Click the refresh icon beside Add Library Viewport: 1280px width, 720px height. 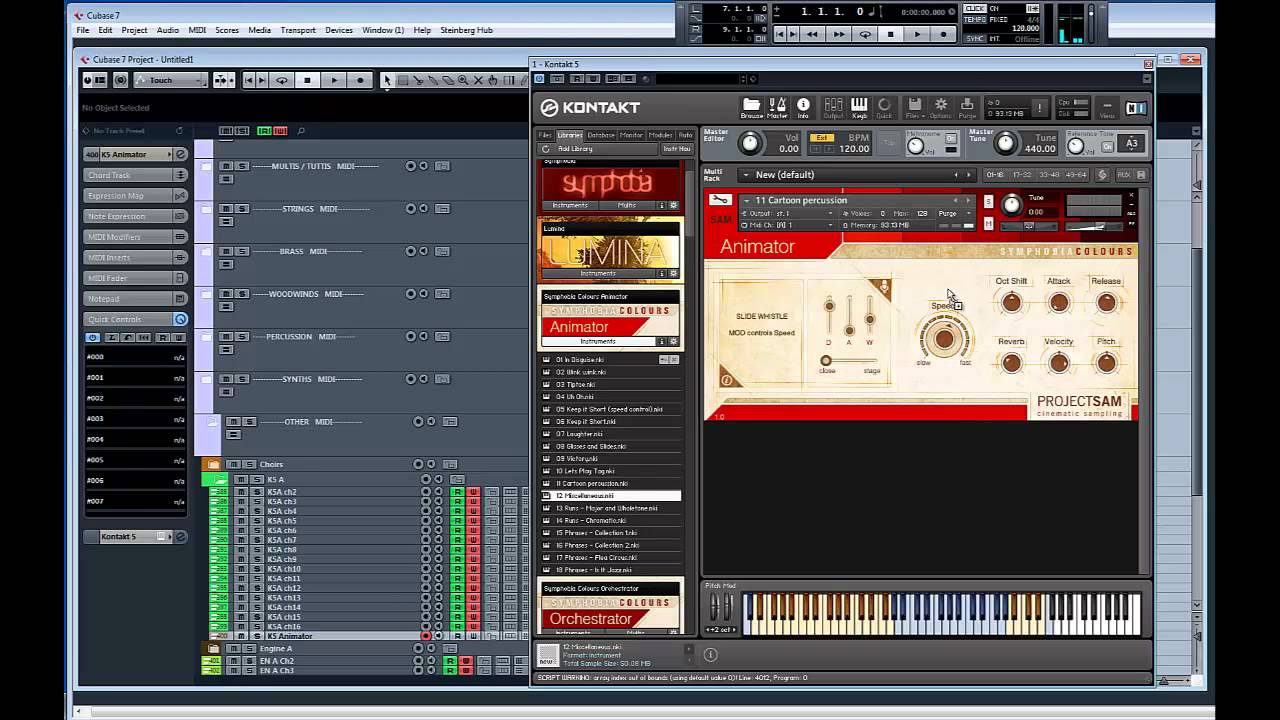click(x=546, y=149)
